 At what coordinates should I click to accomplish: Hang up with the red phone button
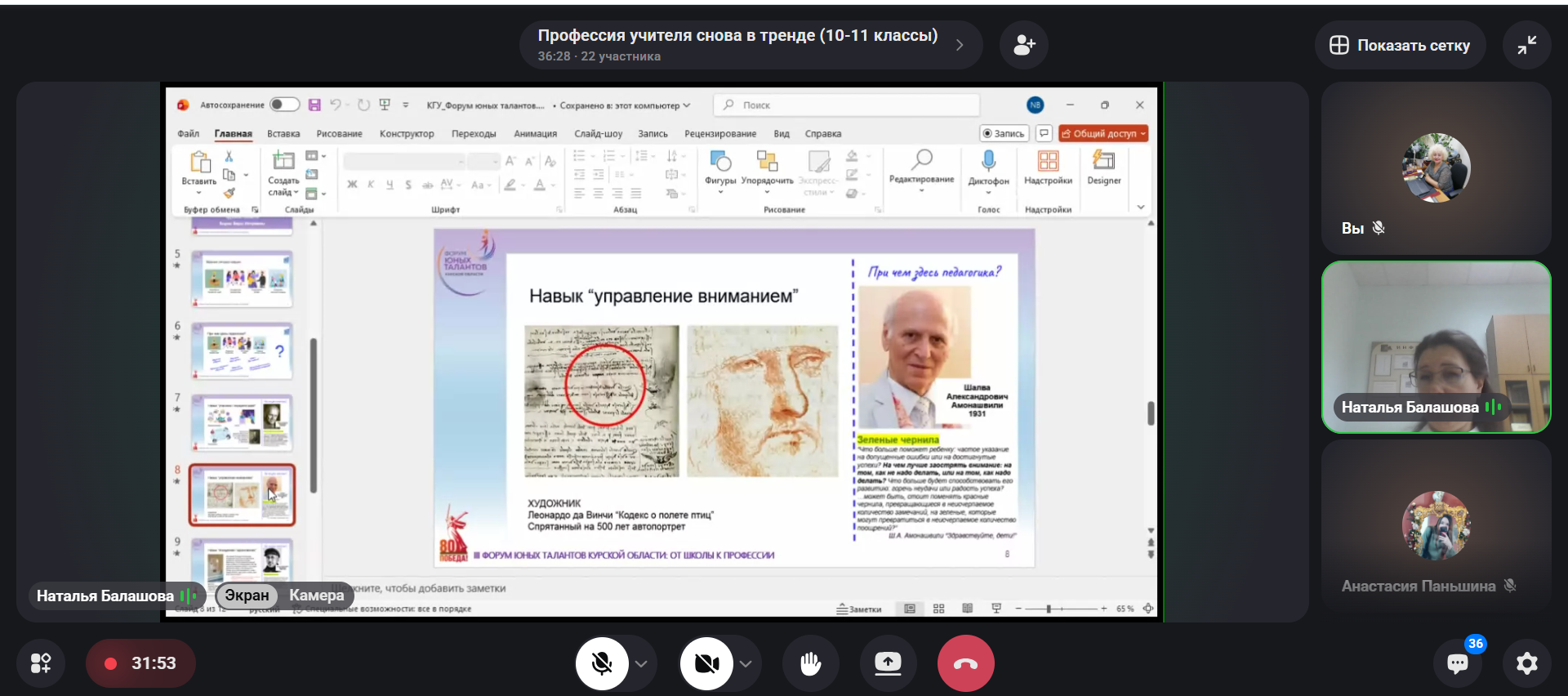(965, 663)
